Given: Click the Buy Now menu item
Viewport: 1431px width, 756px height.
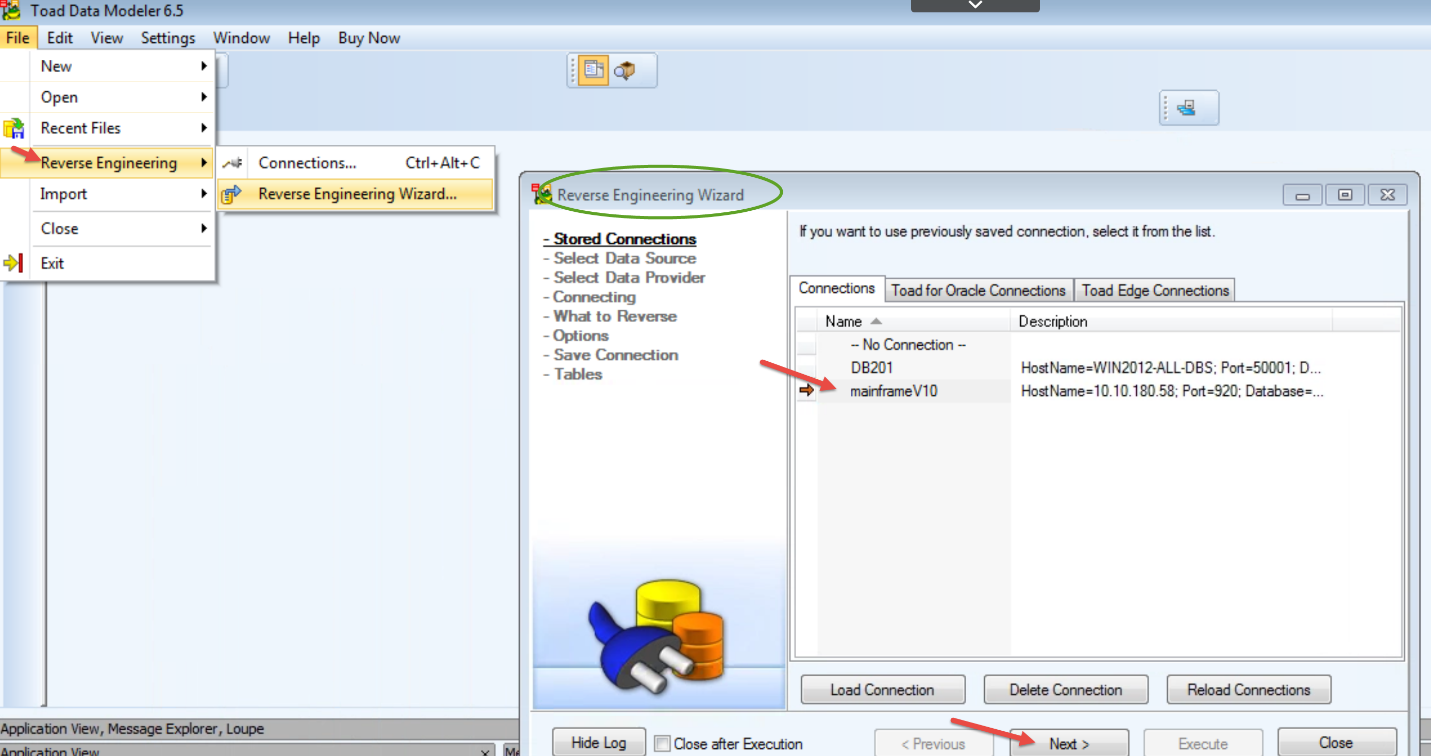Looking at the screenshot, I should point(369,38).
